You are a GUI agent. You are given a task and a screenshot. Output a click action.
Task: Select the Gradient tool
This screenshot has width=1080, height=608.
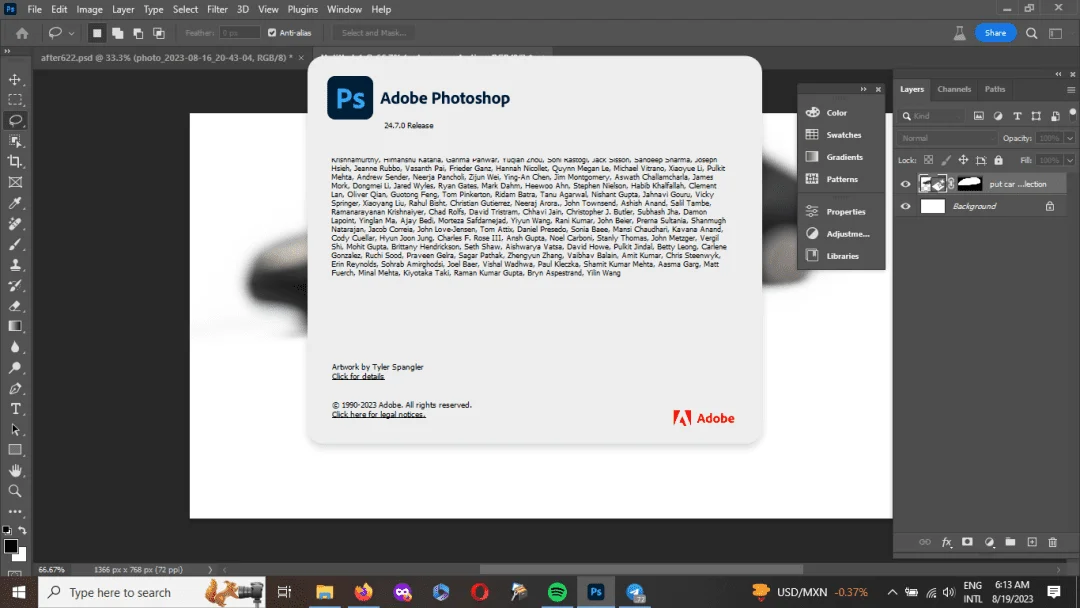coord(15,326)
